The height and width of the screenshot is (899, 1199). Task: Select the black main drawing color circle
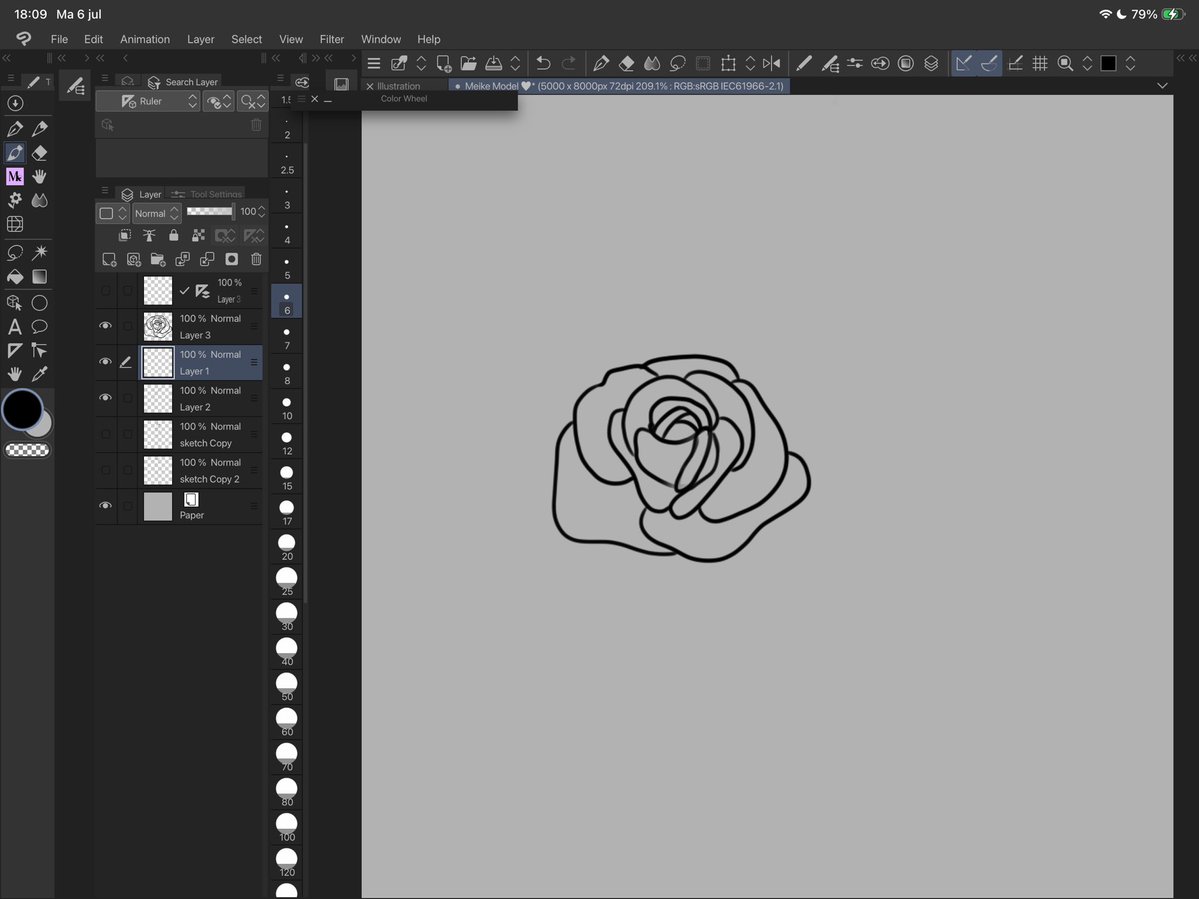(22, 409)
